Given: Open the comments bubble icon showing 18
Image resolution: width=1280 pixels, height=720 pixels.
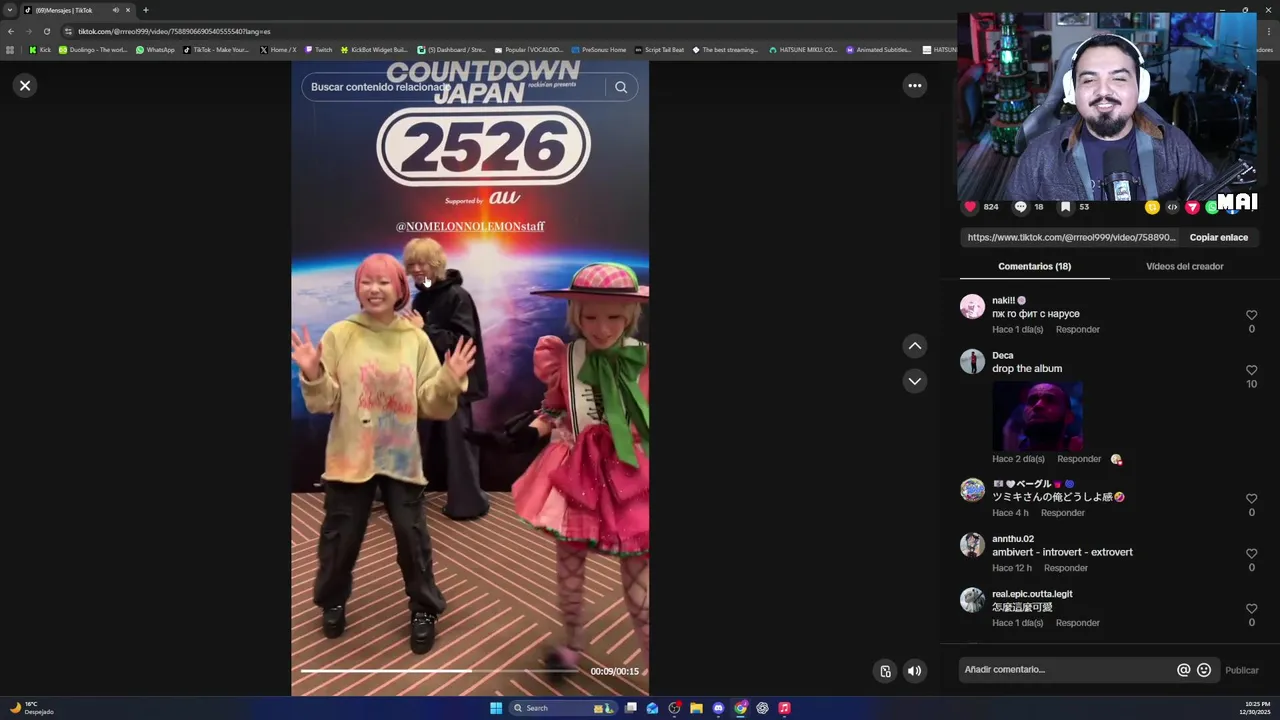Looking at the screenshot, I should 1020,207.
